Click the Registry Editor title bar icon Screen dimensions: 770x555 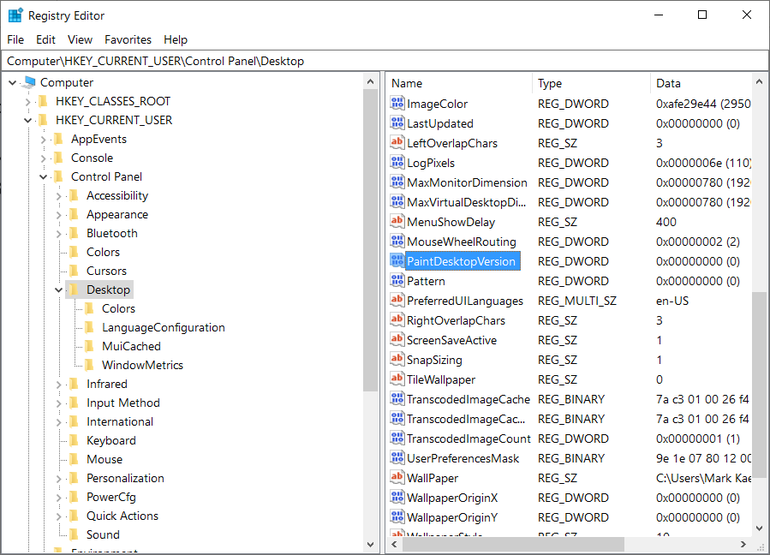pyautogui.click(x=15, y=15)
